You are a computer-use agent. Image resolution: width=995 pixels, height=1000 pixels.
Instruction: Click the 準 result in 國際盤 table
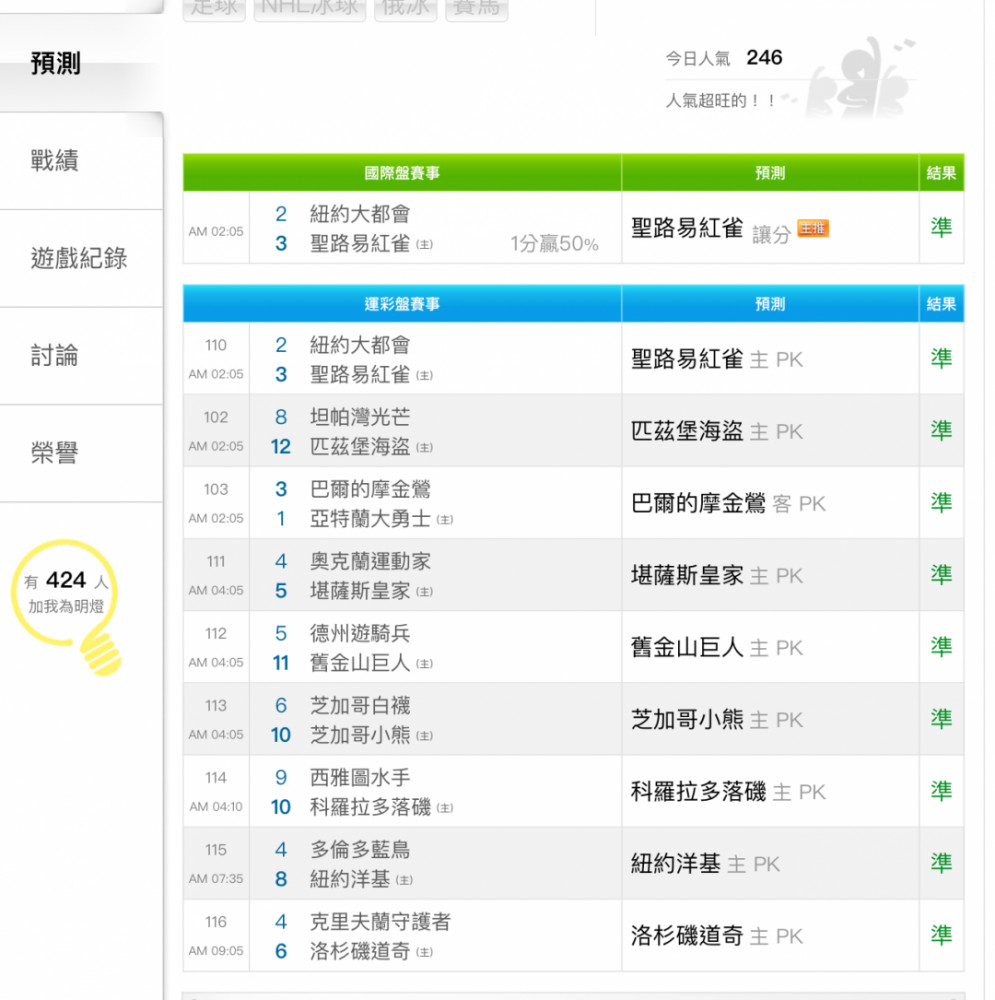point(941,227)
